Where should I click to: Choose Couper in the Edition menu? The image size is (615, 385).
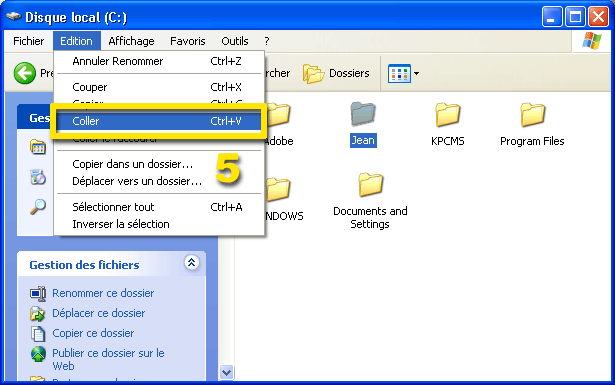(159, 87)
